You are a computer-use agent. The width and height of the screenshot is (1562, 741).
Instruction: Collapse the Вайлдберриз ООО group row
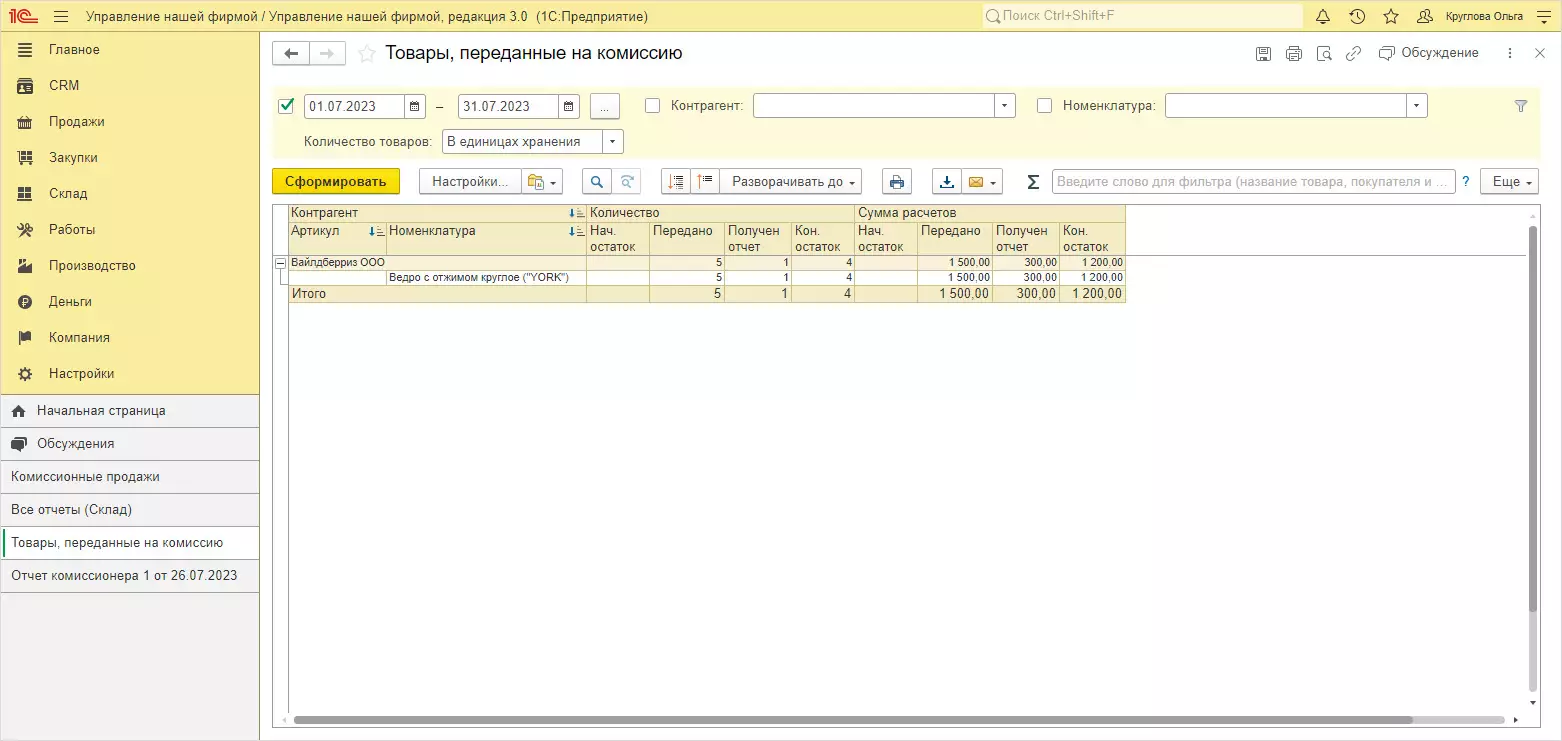coord(280,263)
